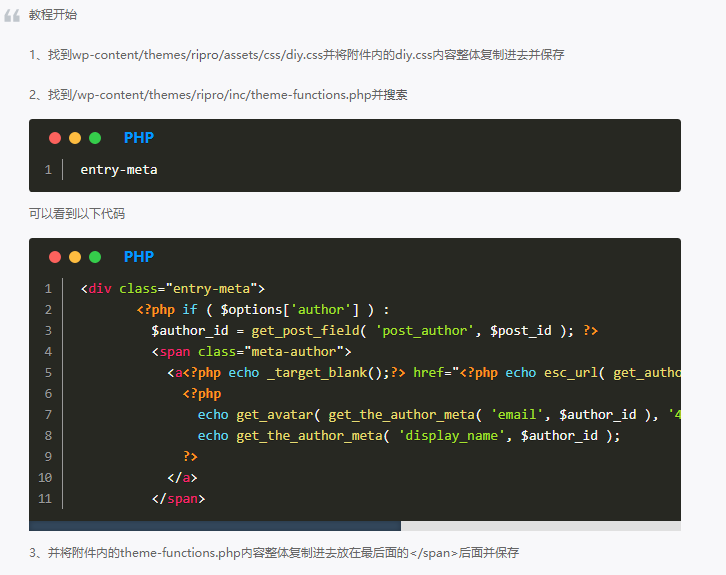Click green dot on the second PHP code block

pyautogui.click(x=95, y=257)
